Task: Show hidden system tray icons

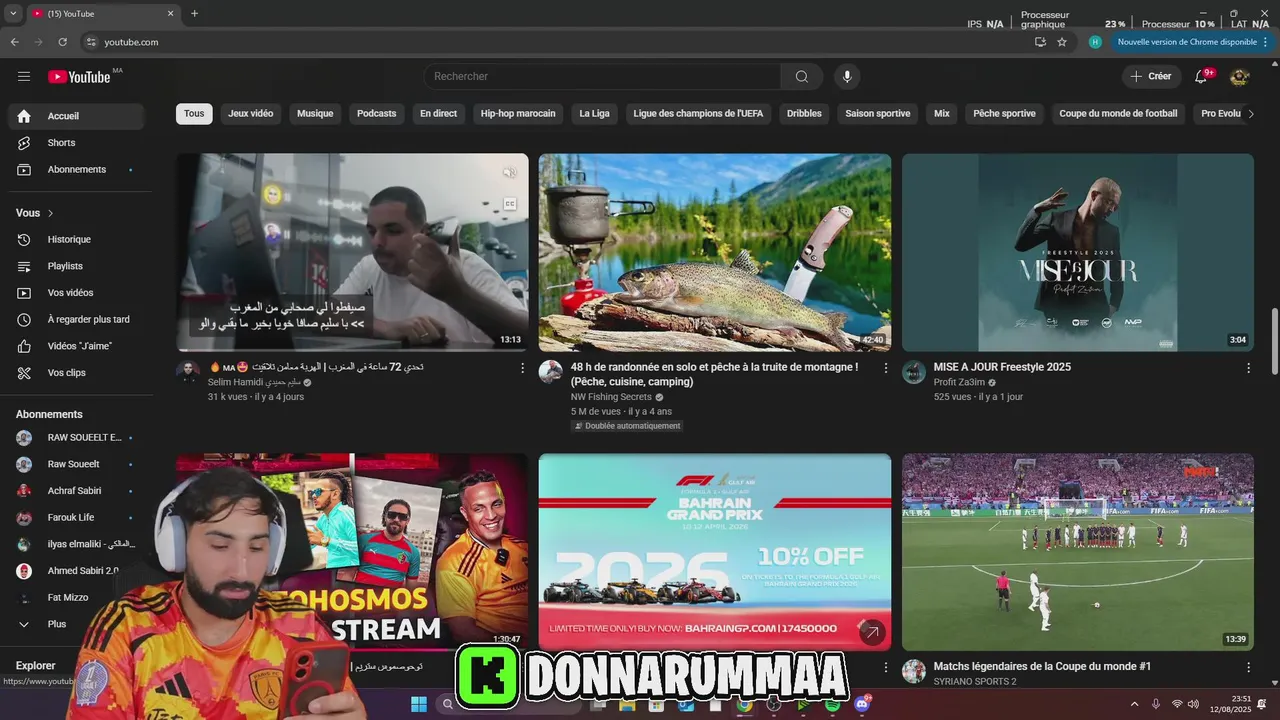Action: tap(1134, 704)
